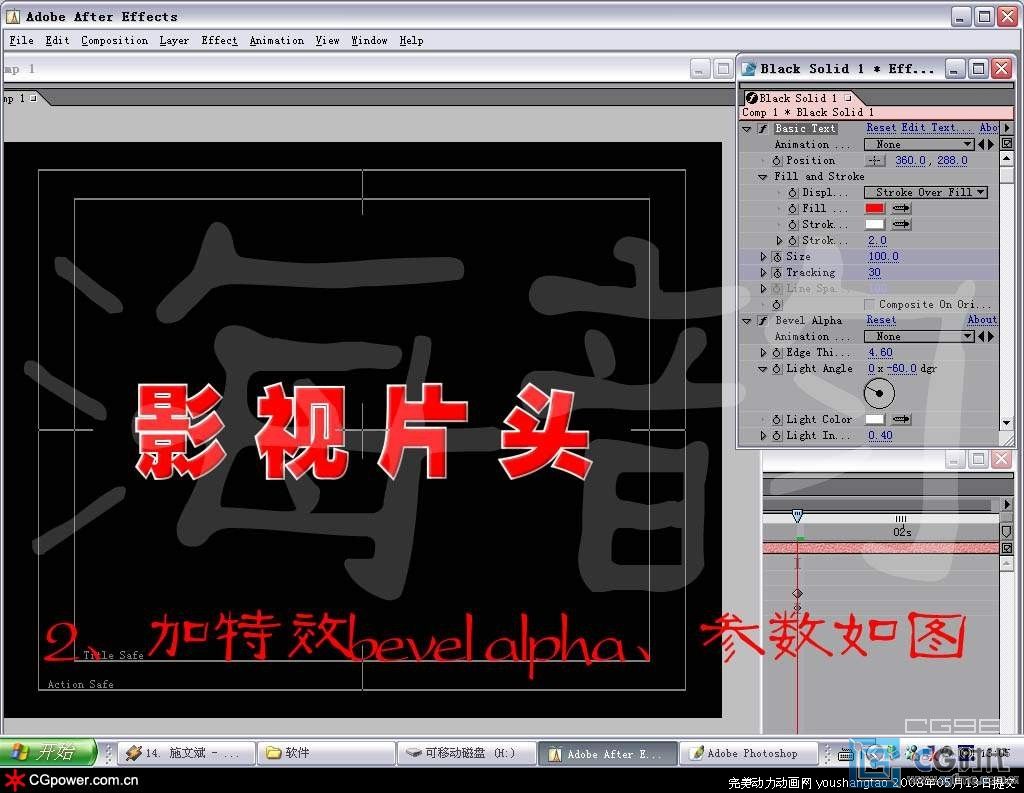Click the Position crosshair point button
1024x793 pixels.
point(875,161)
